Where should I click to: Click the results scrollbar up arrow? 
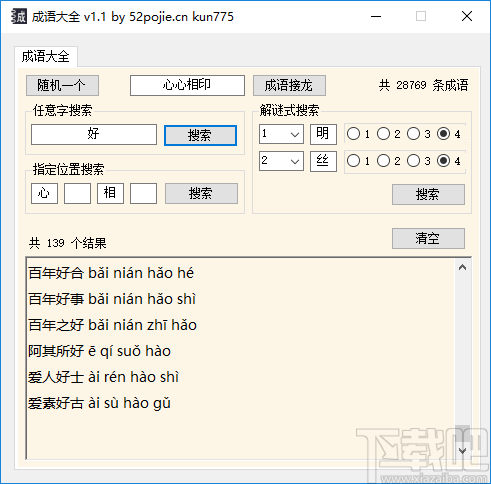pyautogui.click(x=462, y=267)
